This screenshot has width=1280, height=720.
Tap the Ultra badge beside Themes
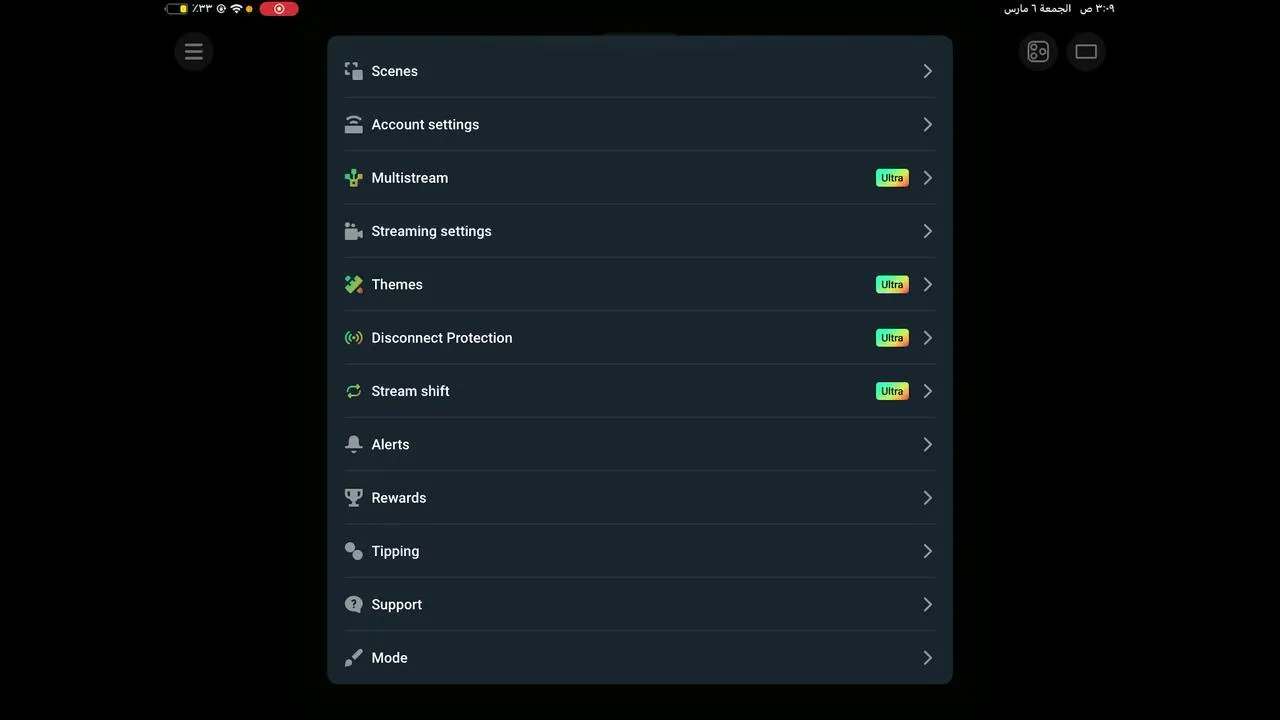pyautogui.click(x=892, y=285)
